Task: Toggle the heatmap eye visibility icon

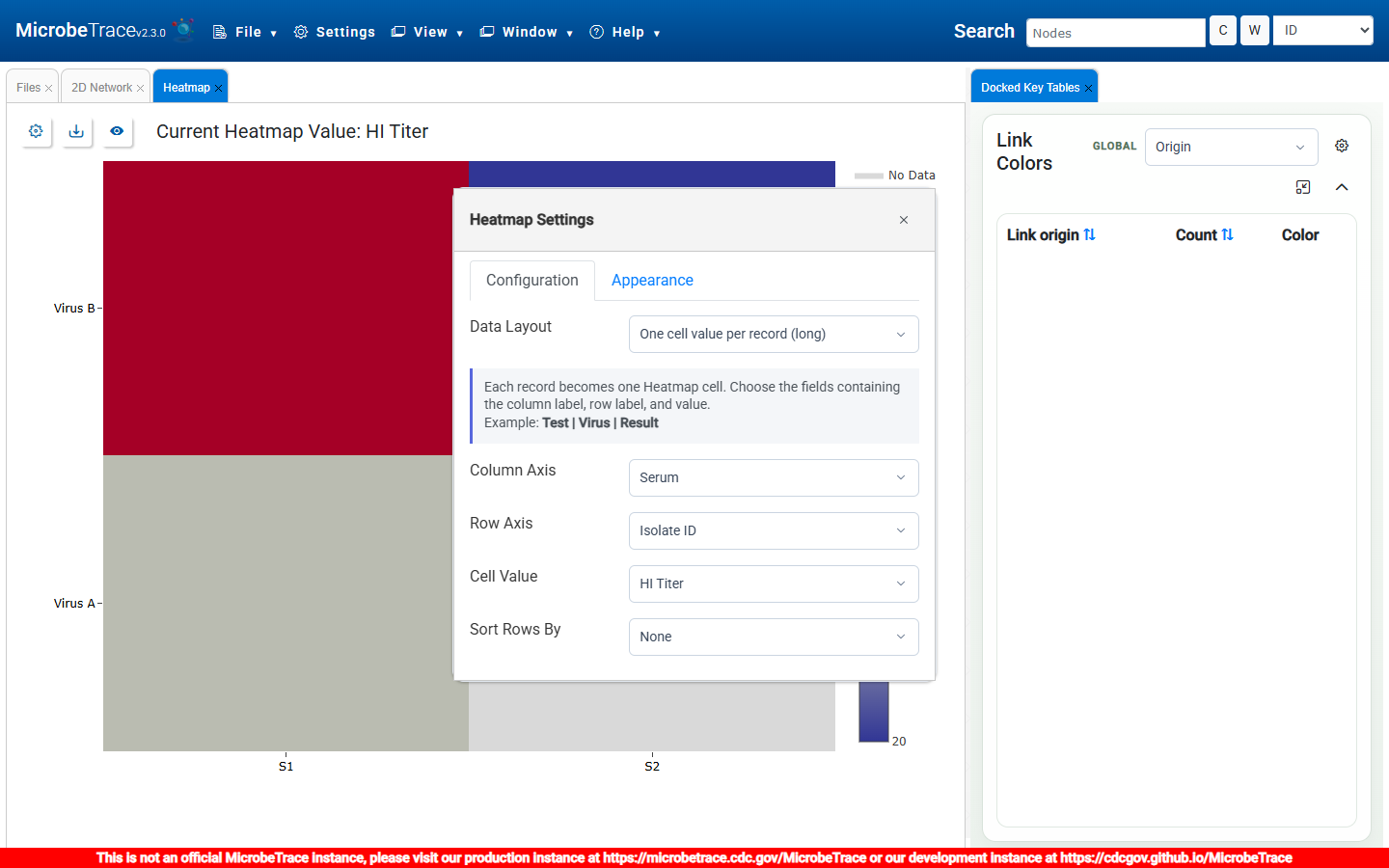Action: click(x=117, y=131)
